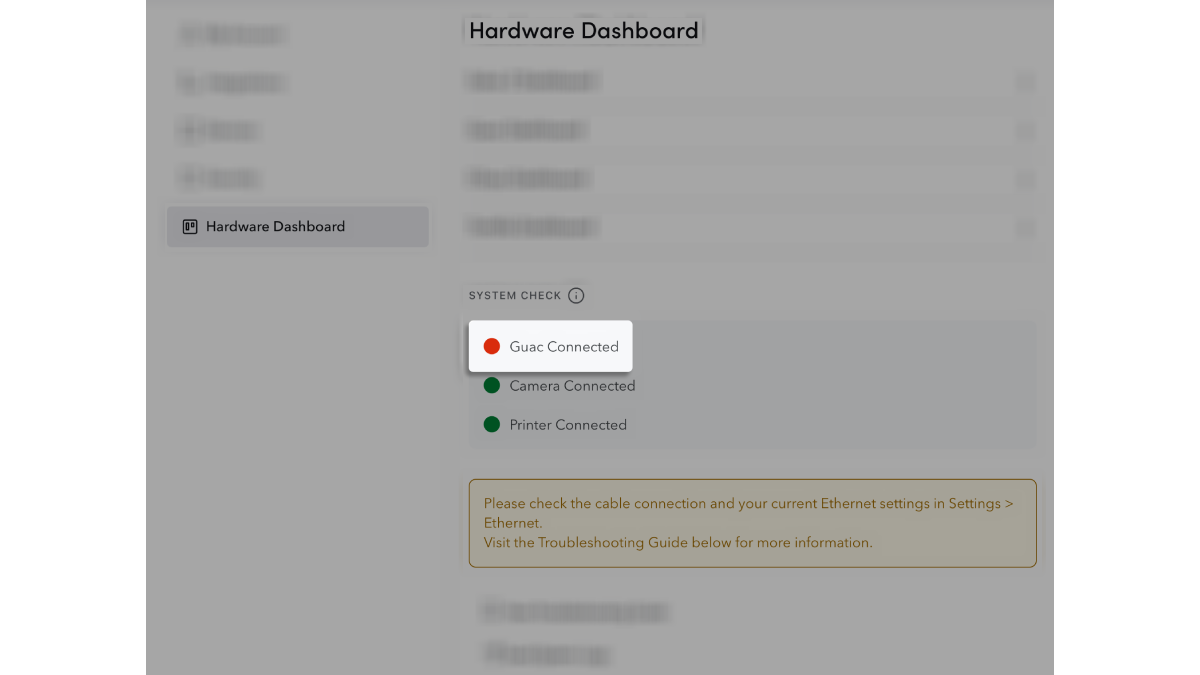Click the Hardware Dashboard sidebar icon

pyautogui.click(x=190, y=227)
